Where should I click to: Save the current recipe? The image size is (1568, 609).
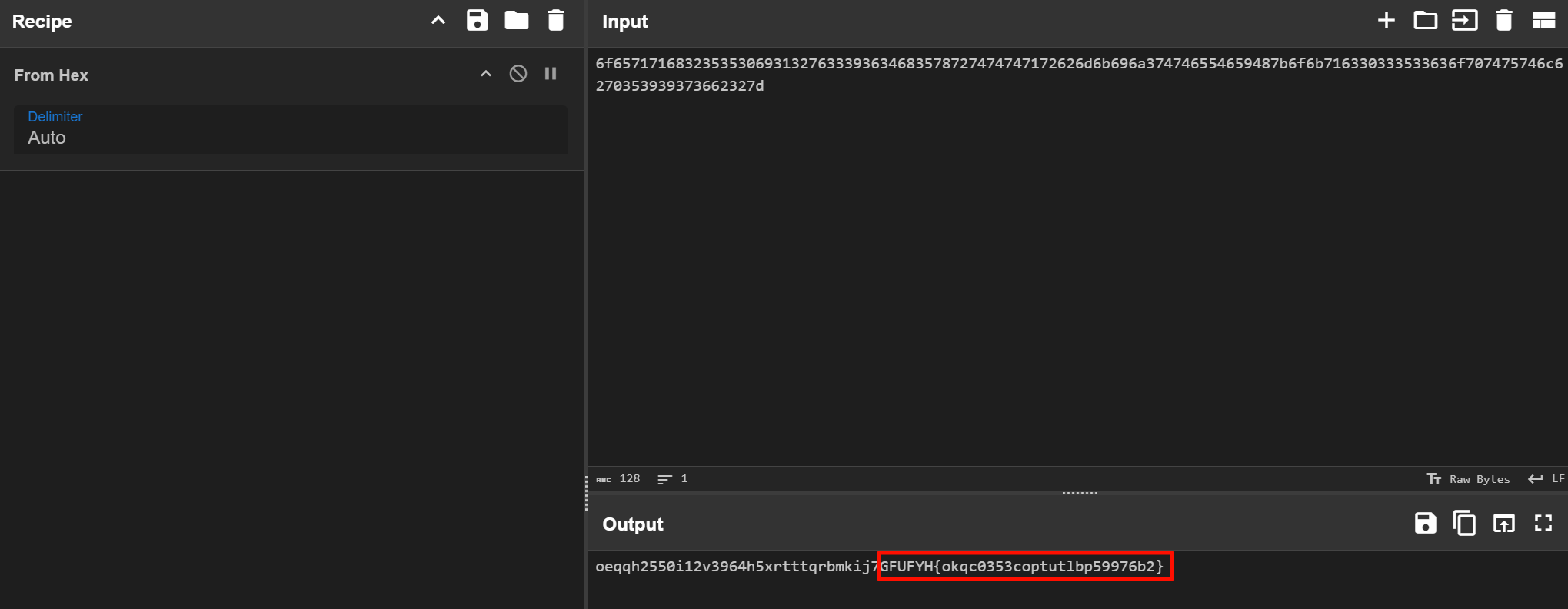477,21
